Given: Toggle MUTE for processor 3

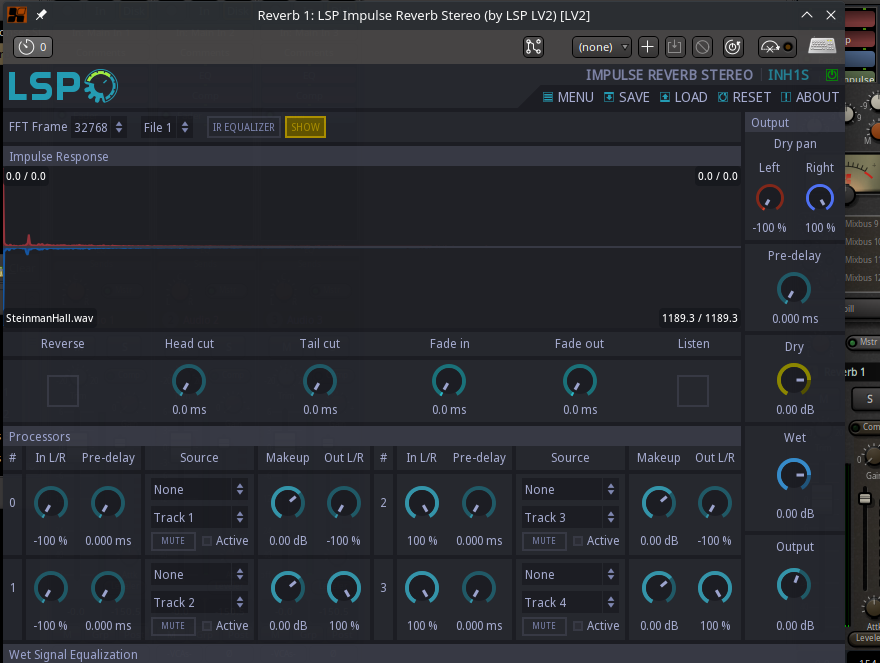Looking at the screenshot, I should click(x=544, y=626).
